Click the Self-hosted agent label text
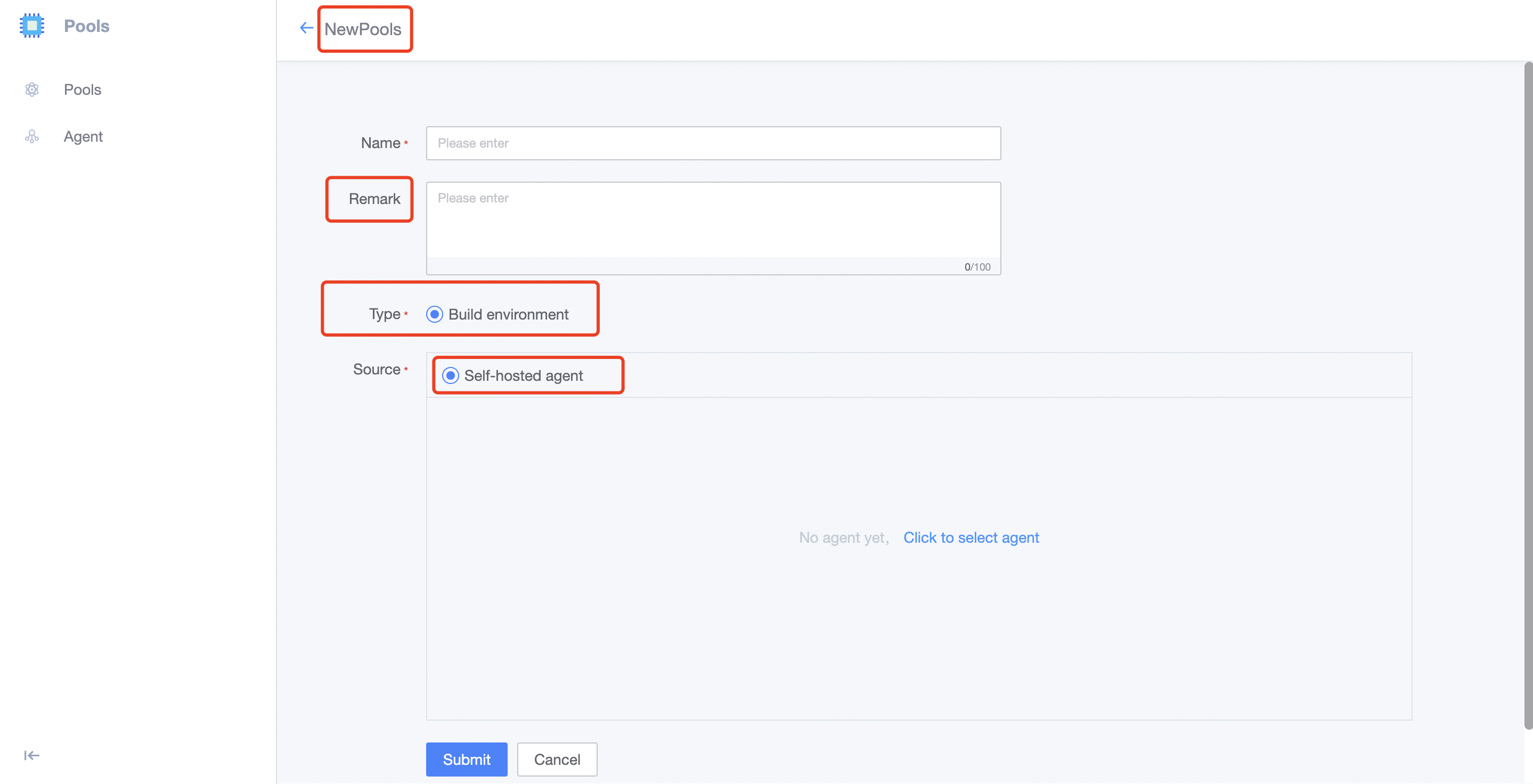Screen dimensions: 1533x784 pos(523,375)
